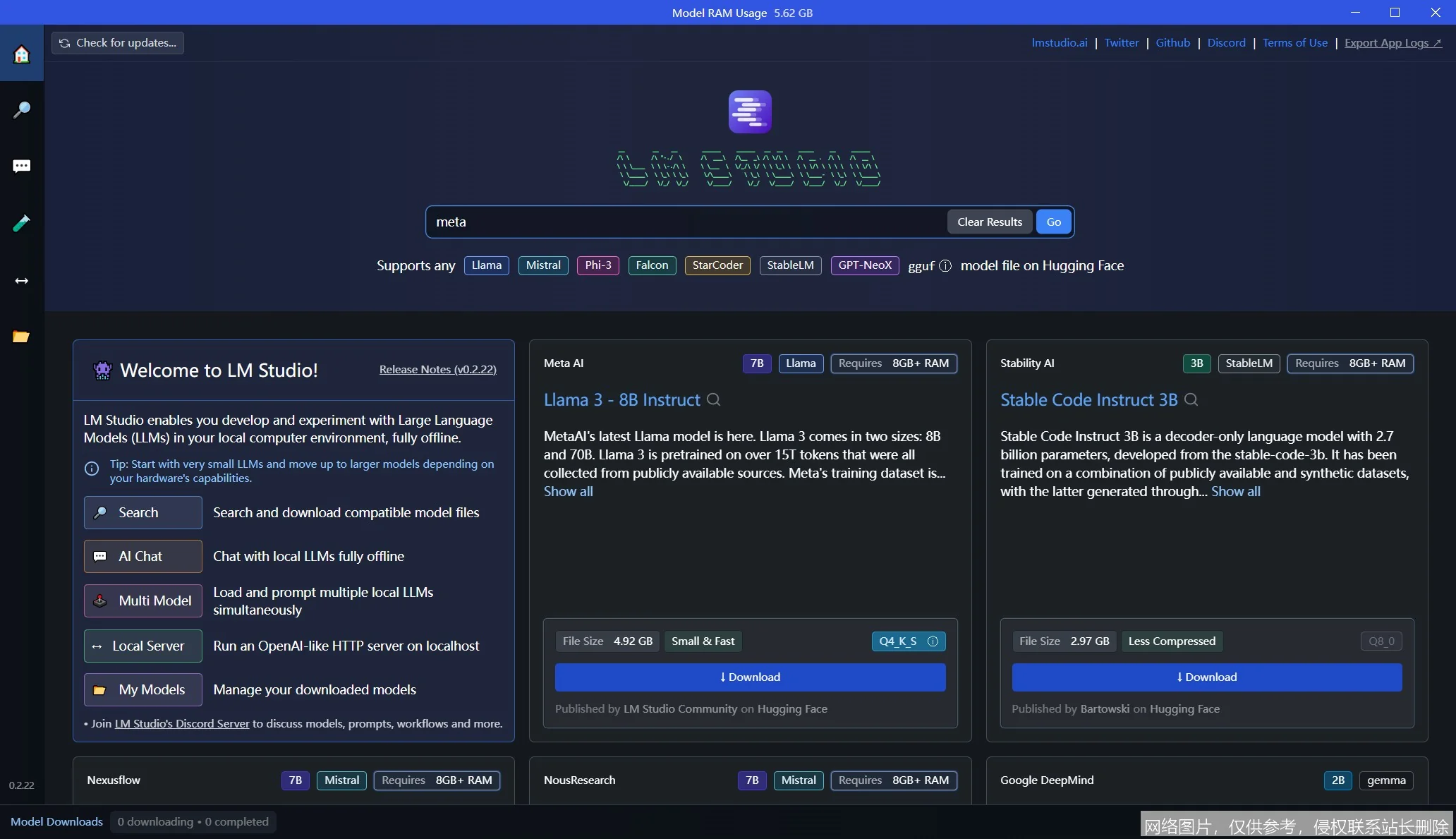Click the Welcome panel mascot icon
The height and width of the screenshot is (839, 1456).
(103, 370)
